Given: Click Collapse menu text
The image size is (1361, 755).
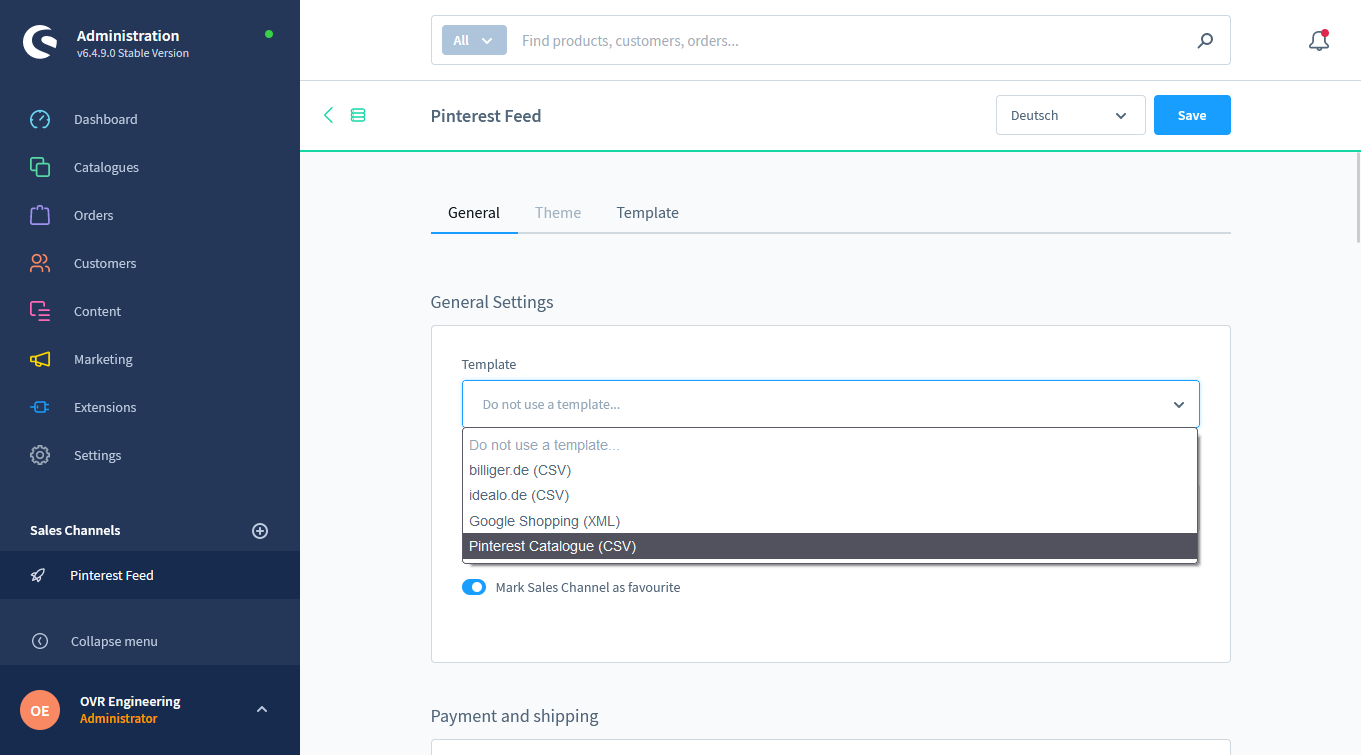Looking at the screenshot, I should pyautogui.click(x=114, y=641).
